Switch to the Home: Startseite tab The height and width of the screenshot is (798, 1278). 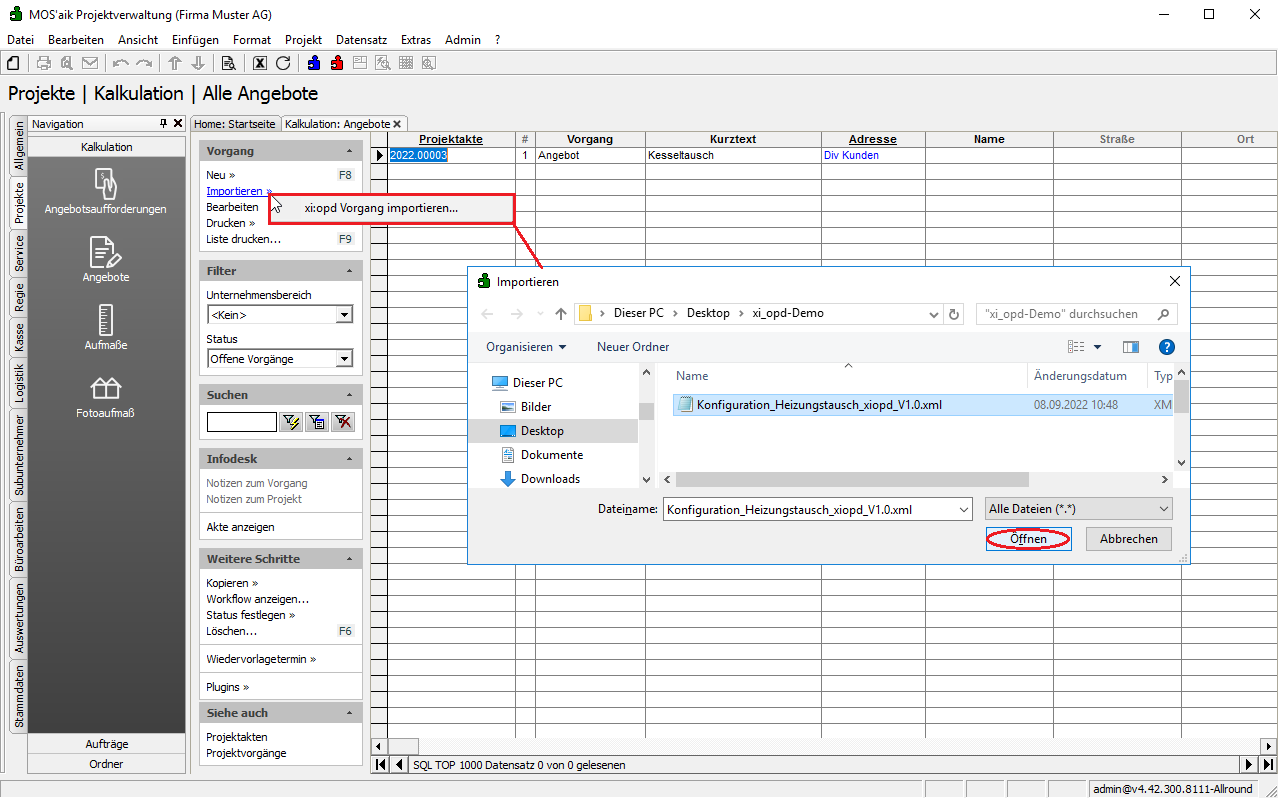tap(235, 124)
